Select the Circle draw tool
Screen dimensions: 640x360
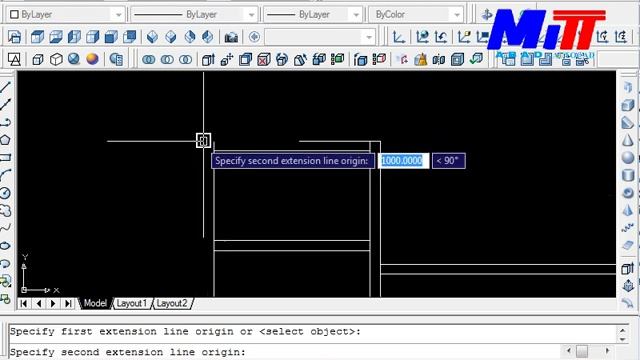coord(5,193)
